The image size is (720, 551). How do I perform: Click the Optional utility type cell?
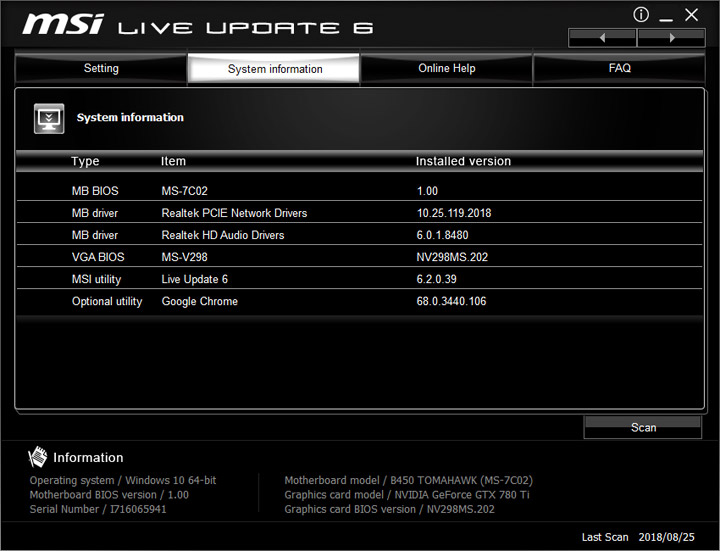click(x=107, y=301)
